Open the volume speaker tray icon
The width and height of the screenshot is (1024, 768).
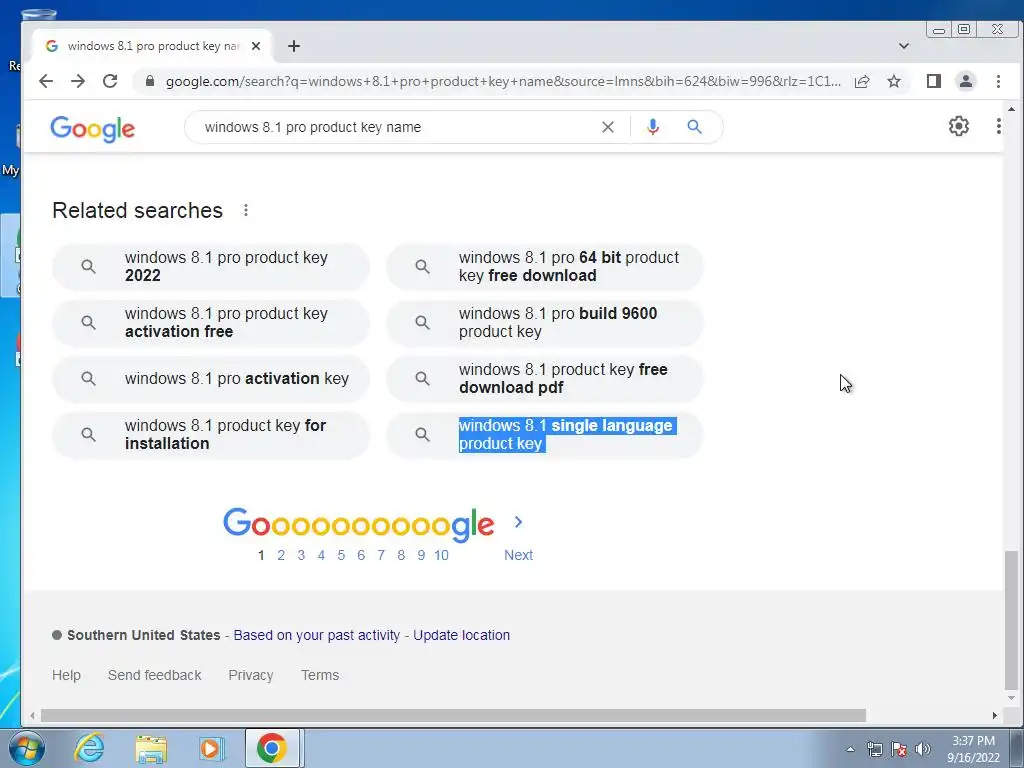[x=923, y=749]
